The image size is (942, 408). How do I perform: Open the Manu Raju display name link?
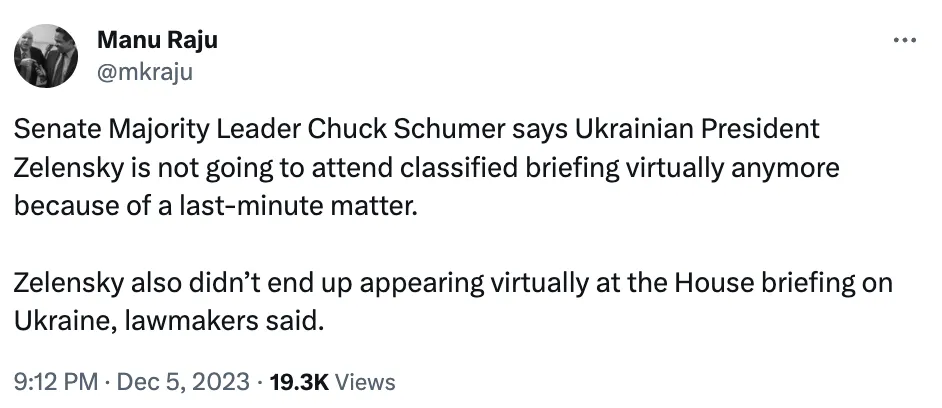pyautogui.click(x=157, y=41)
